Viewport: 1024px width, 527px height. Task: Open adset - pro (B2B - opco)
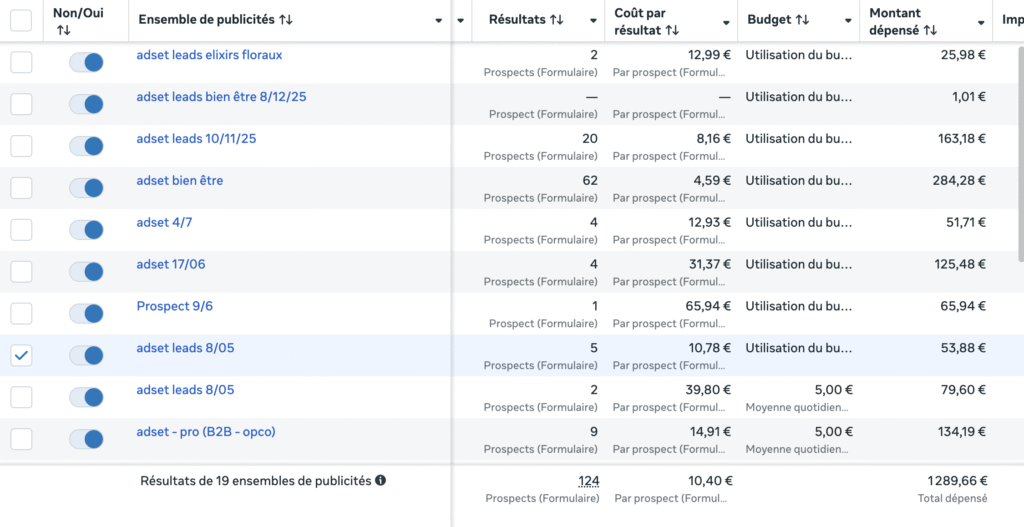pos(205,432)
